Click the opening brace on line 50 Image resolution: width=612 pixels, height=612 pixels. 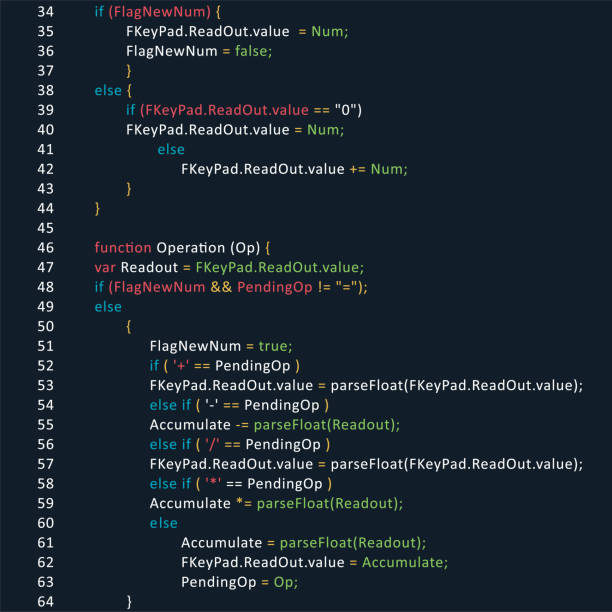pyautogui.click(x=129, y=327)
